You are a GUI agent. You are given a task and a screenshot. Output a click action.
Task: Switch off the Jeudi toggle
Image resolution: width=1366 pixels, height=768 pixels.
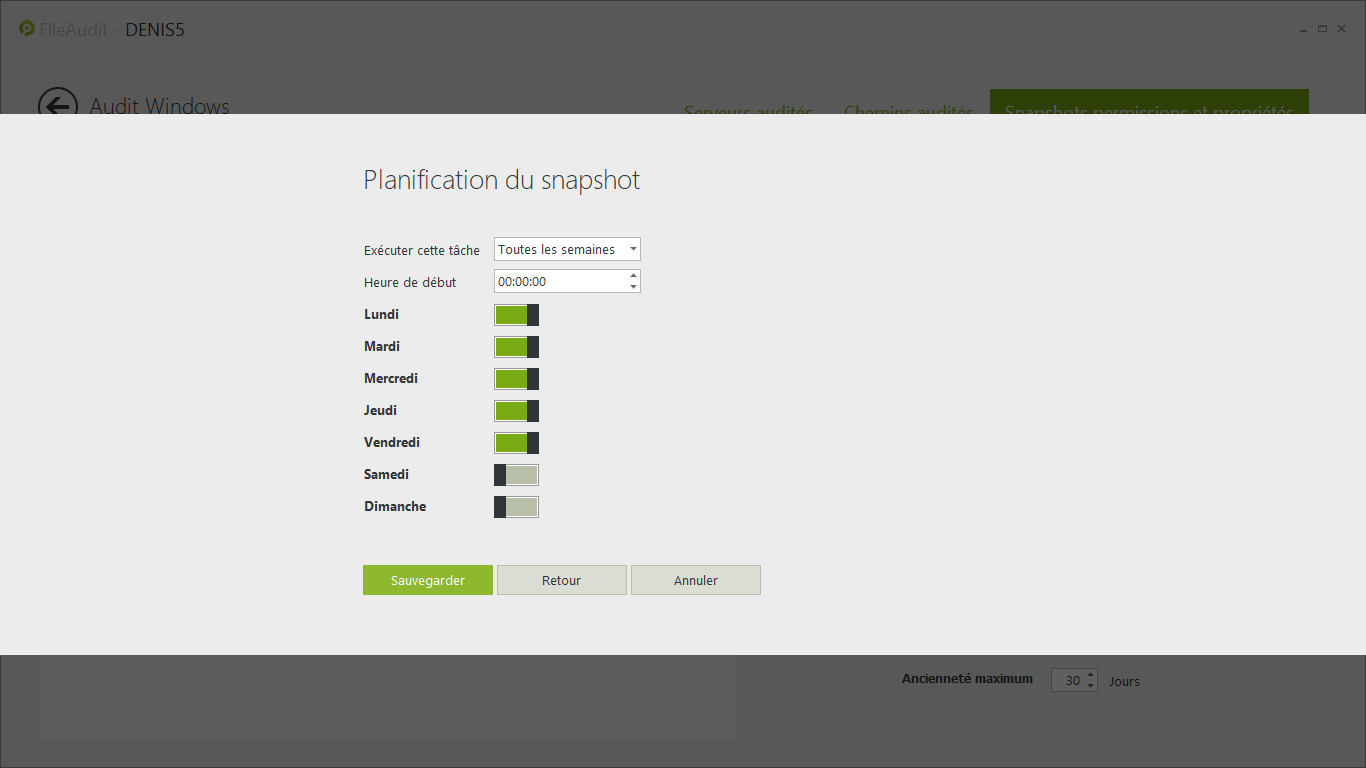516,411
